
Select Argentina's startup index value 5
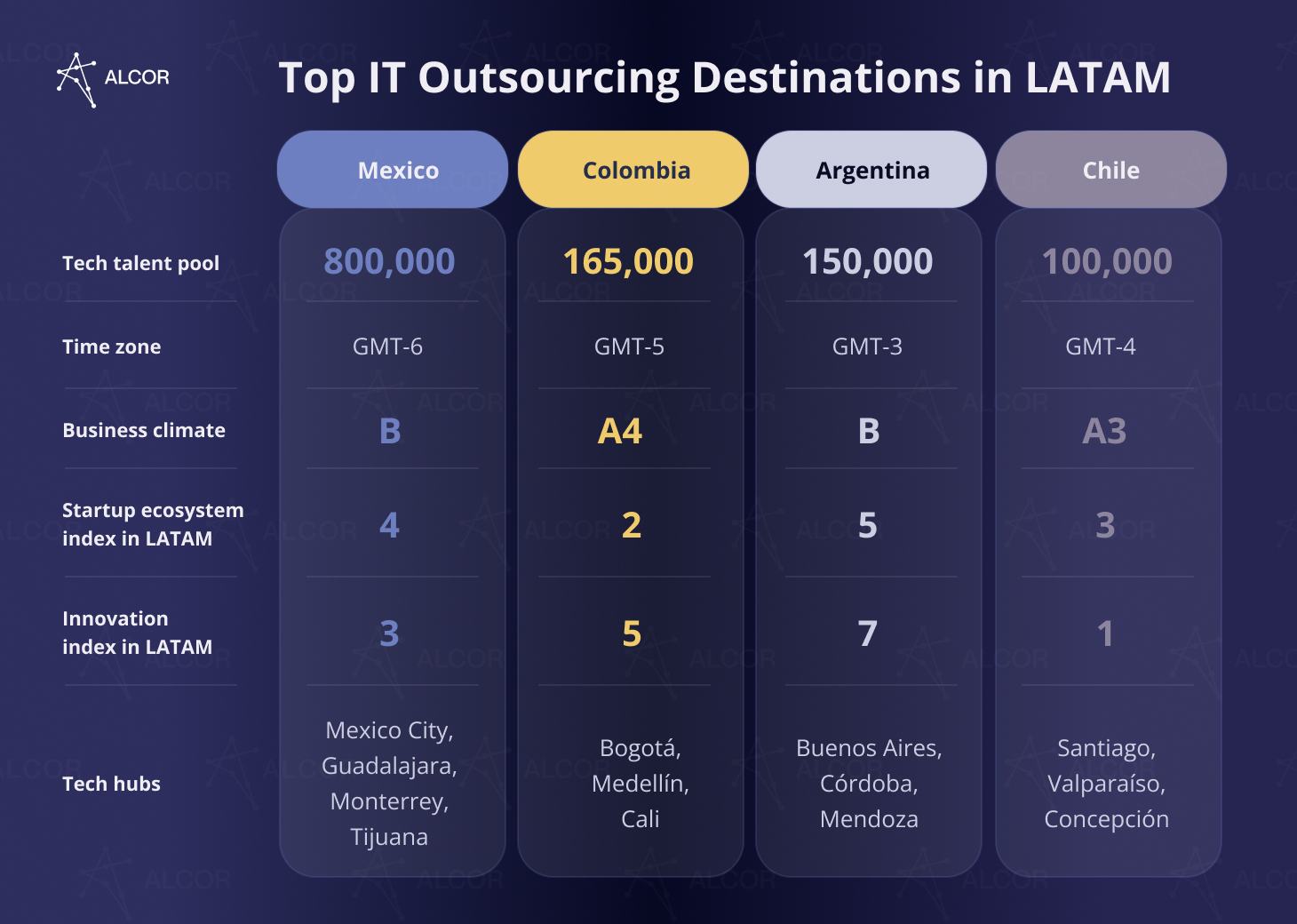point(868,525)
